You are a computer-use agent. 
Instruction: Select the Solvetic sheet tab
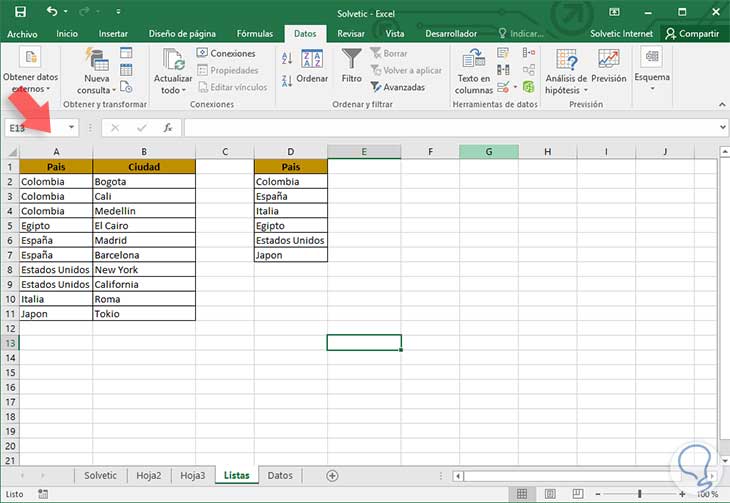pyautogui.click(x=100, y=476)
